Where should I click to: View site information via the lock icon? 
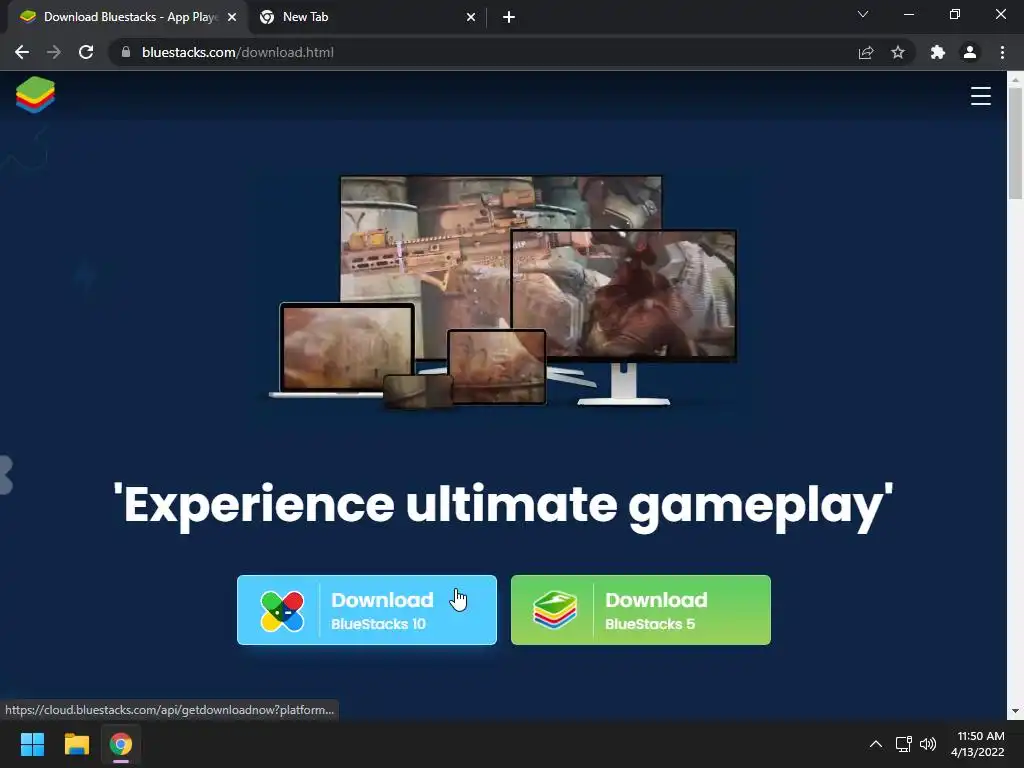pyautogui.click(x=126, y=52)
